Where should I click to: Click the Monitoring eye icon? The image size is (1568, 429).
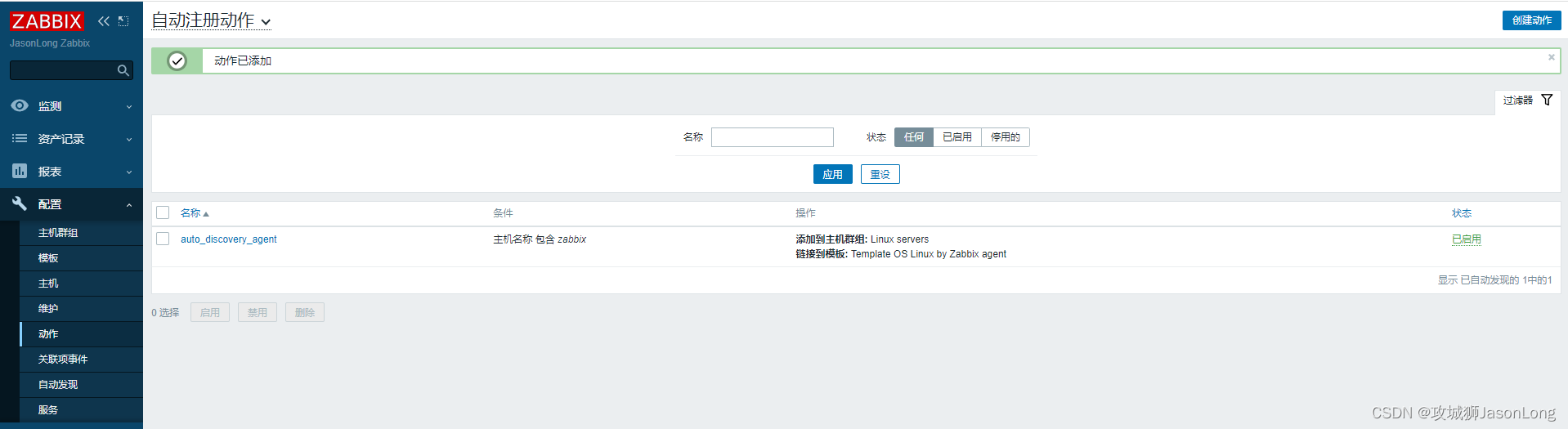pos(20,105)
